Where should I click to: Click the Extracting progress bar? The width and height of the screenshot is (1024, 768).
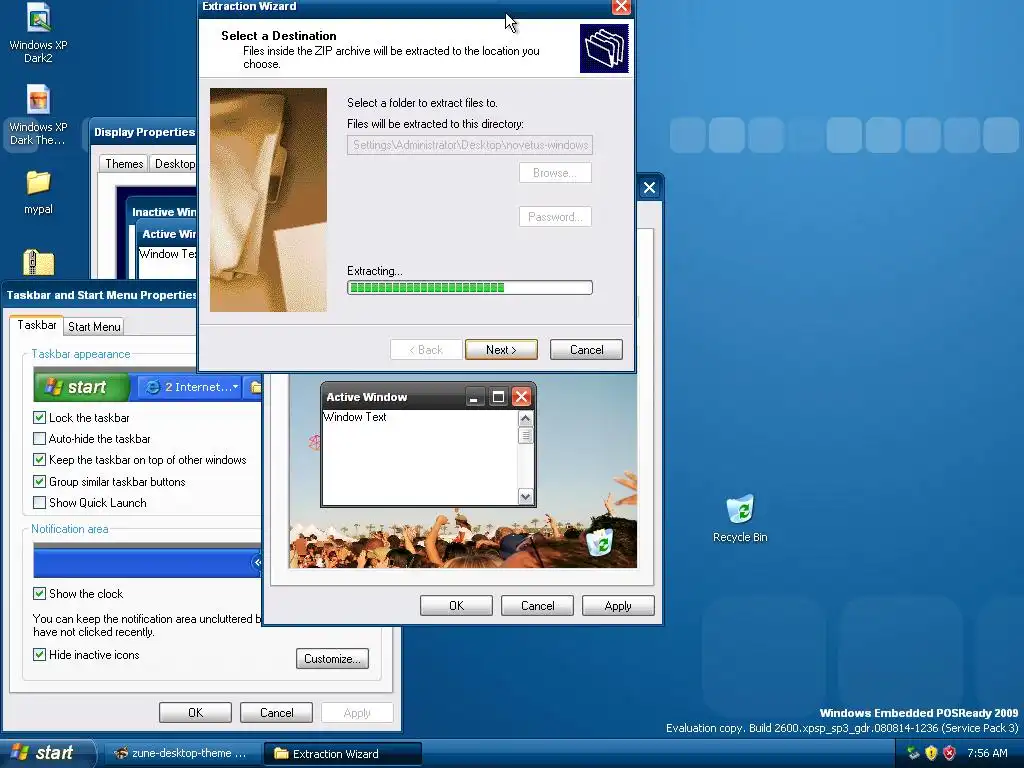pos(470,287)
